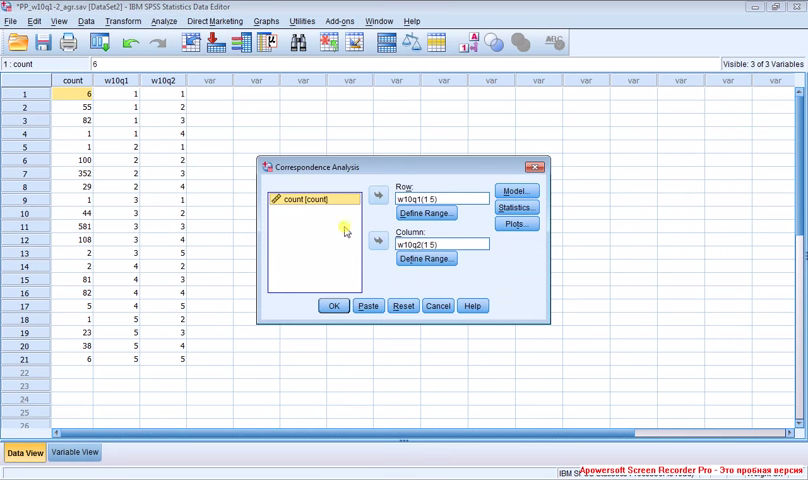Click the vertical scrollbar of data grid
The width and height of the screenshot is (808, 480).
pos(799,258)
